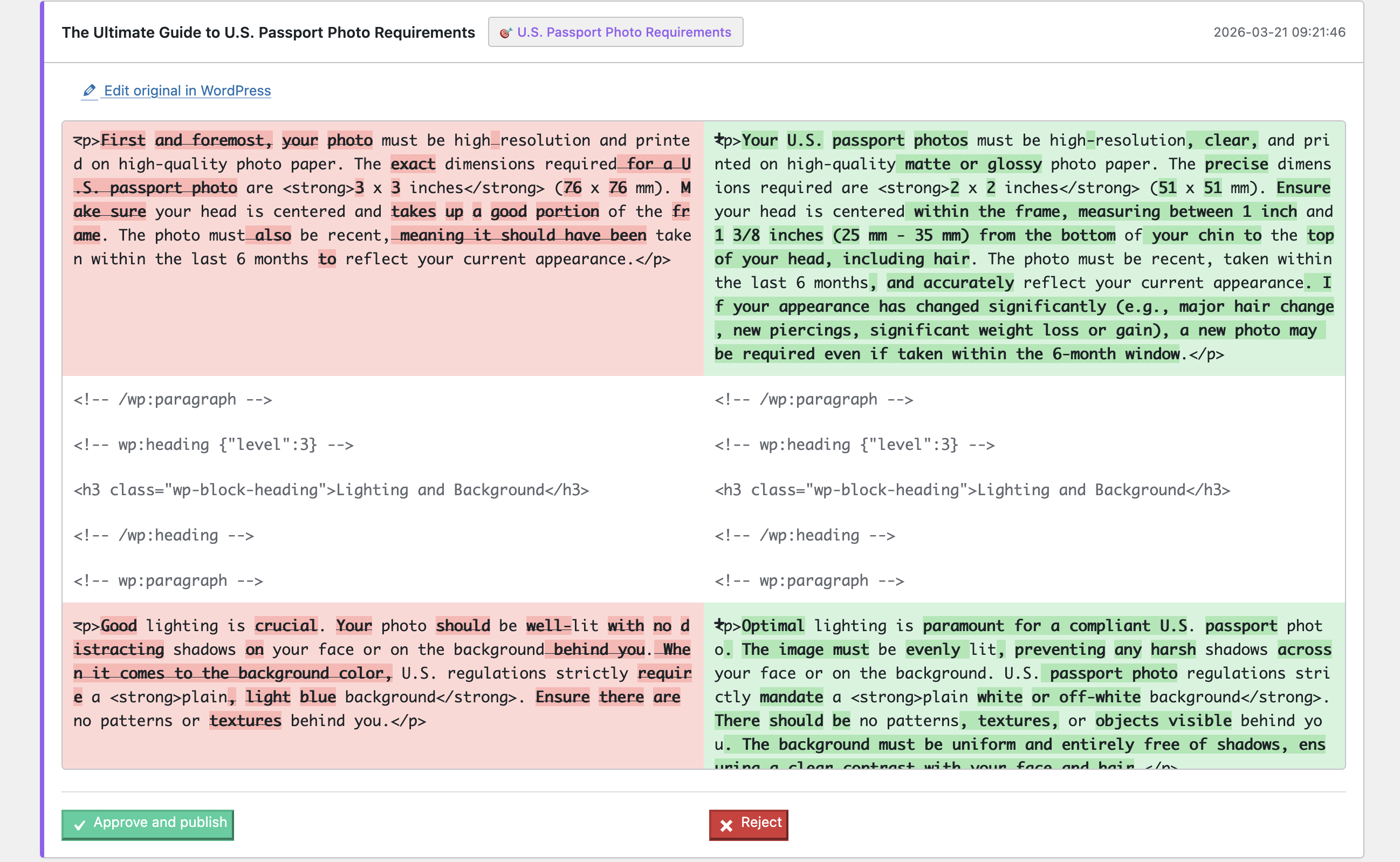Click the X icon on the Reject button
The image size is (1400, 862).
click(726, 825)
